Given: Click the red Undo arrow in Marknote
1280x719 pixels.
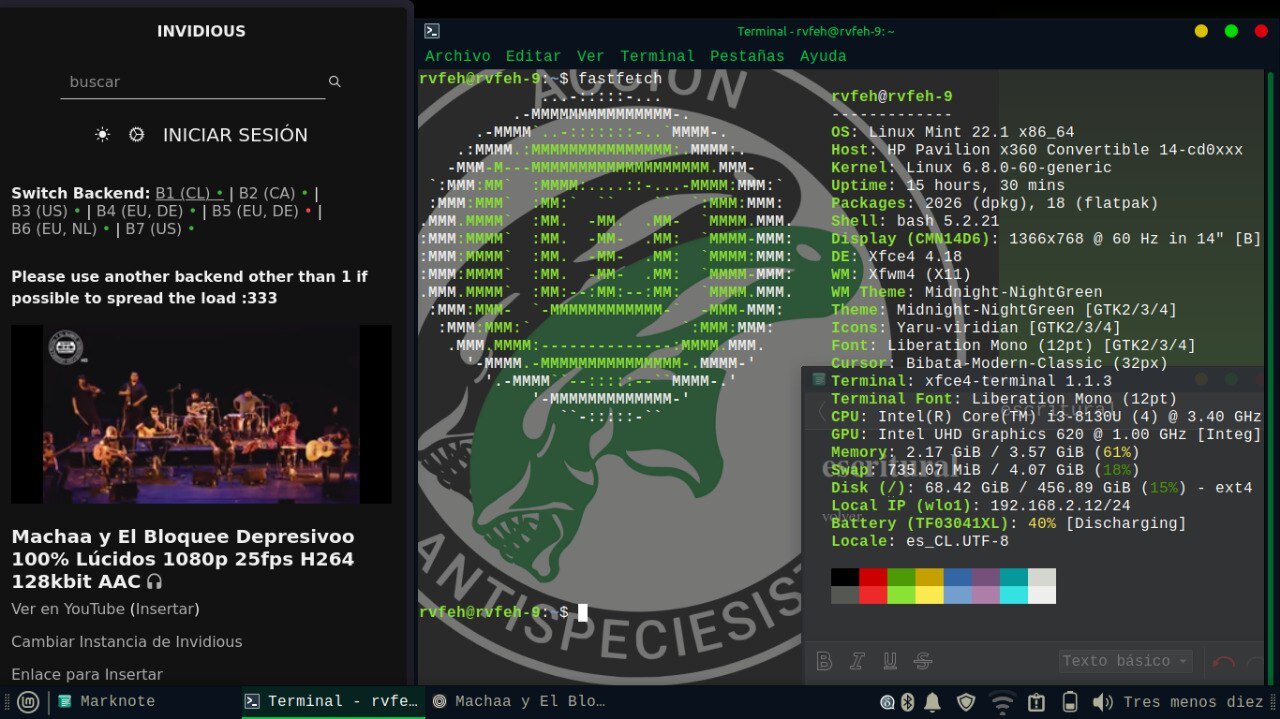Looking at the screenshot, I should tap(1224, 662).
